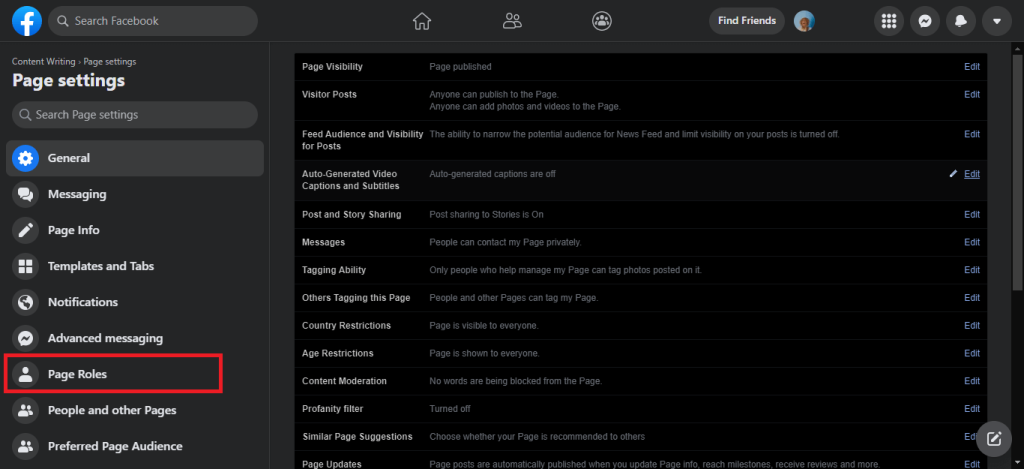The image size is (1024, 469).
Task: Click the 'Page published' status text
Action: click(x=460, y=67)
